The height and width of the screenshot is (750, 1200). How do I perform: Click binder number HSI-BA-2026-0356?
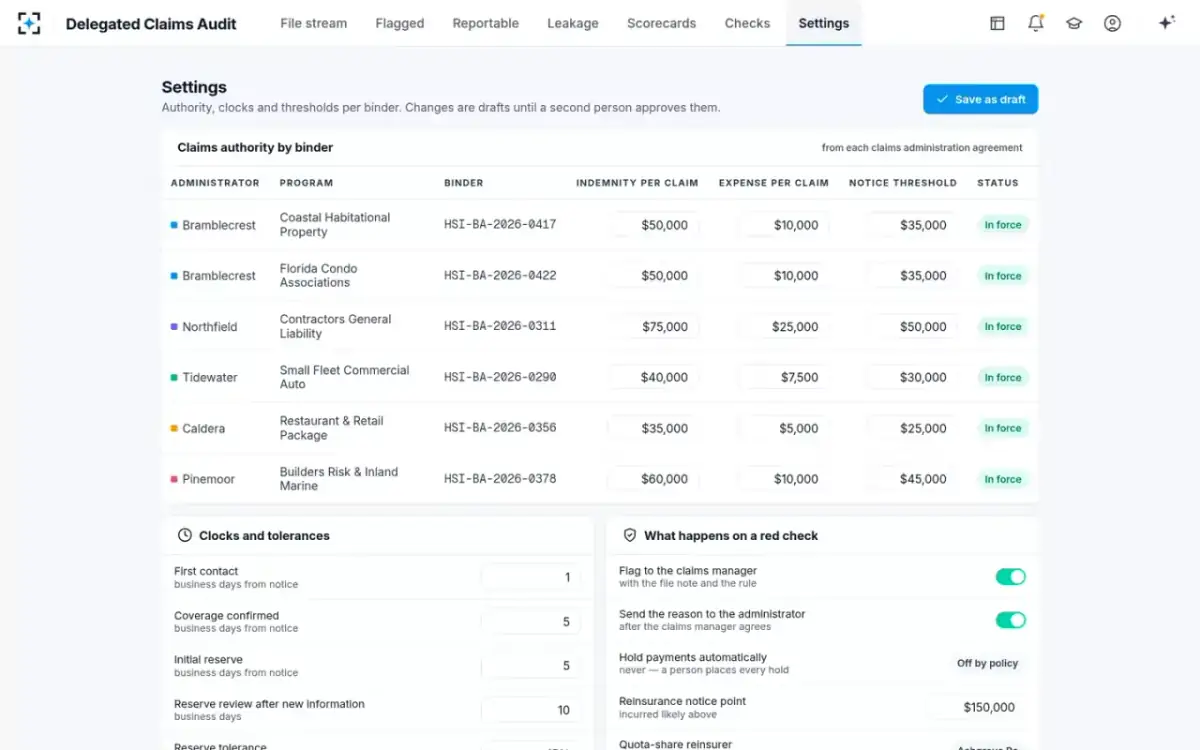[500, 428]
